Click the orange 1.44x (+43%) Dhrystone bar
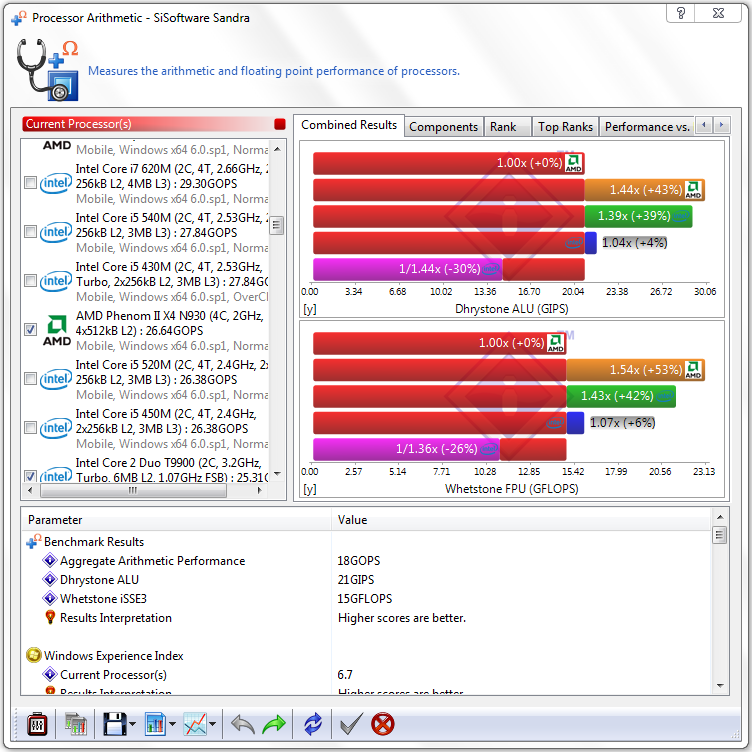 tap(645, 190)
